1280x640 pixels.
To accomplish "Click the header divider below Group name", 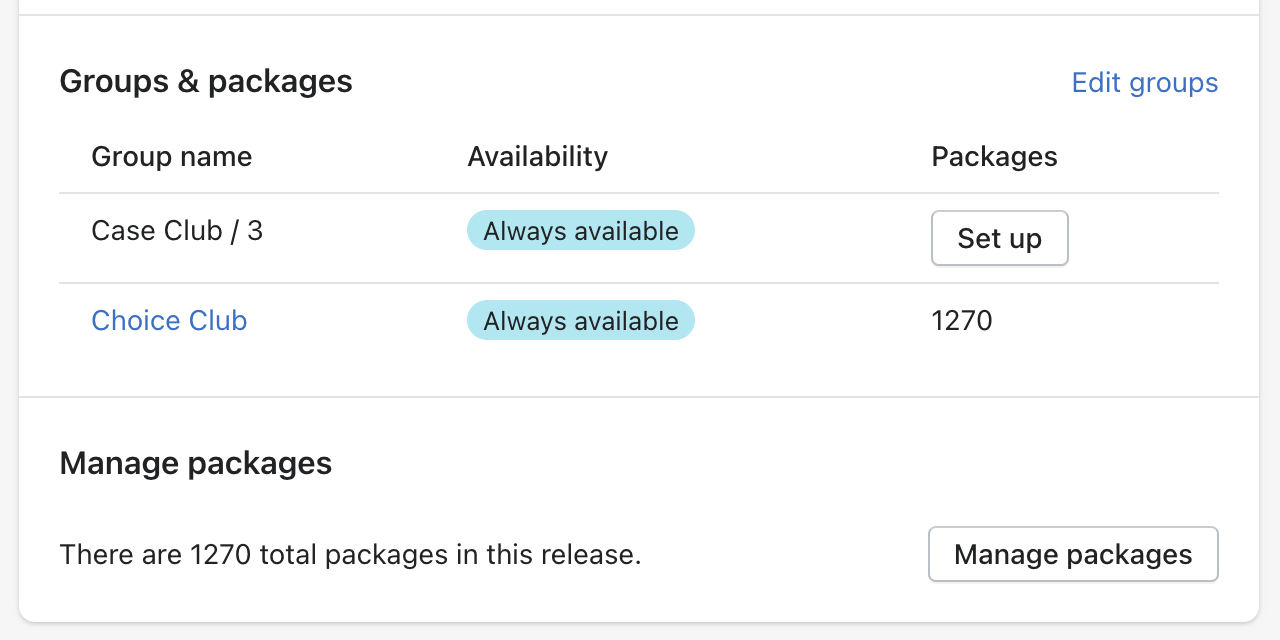I will [170, 193].
